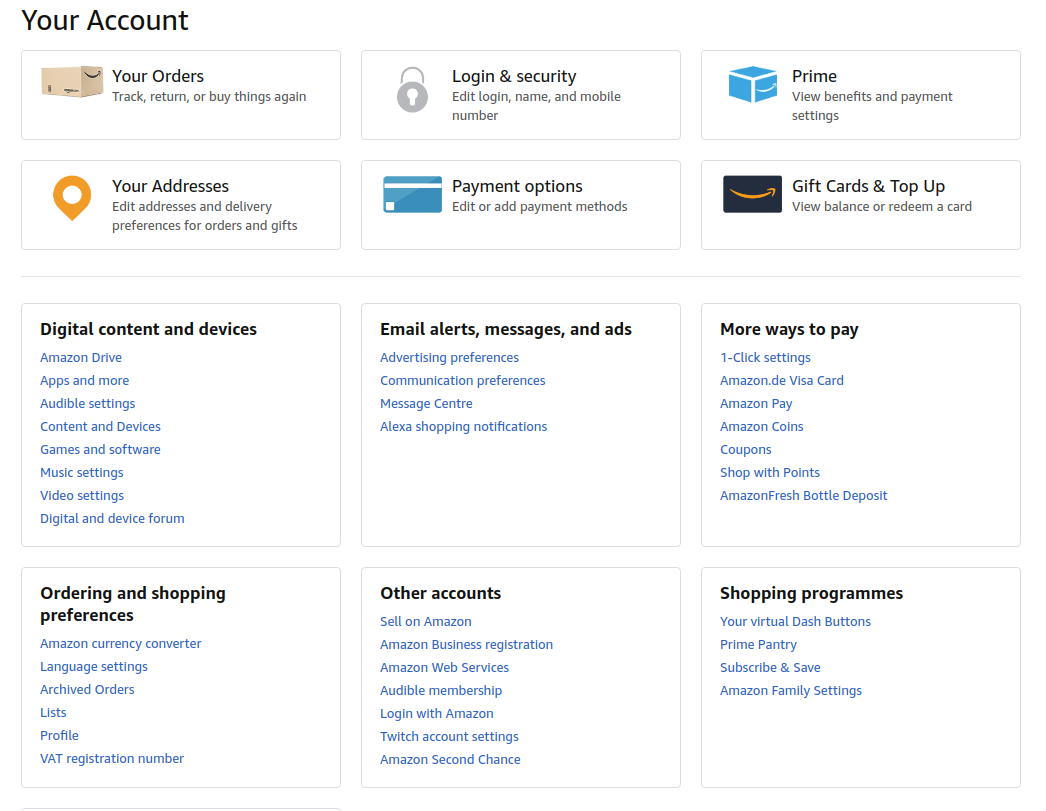Change Language settings

(x=94, y=667)
